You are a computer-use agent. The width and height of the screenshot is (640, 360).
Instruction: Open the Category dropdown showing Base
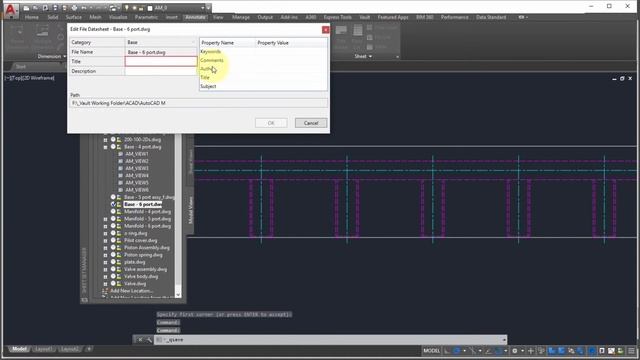pos(161,42)
